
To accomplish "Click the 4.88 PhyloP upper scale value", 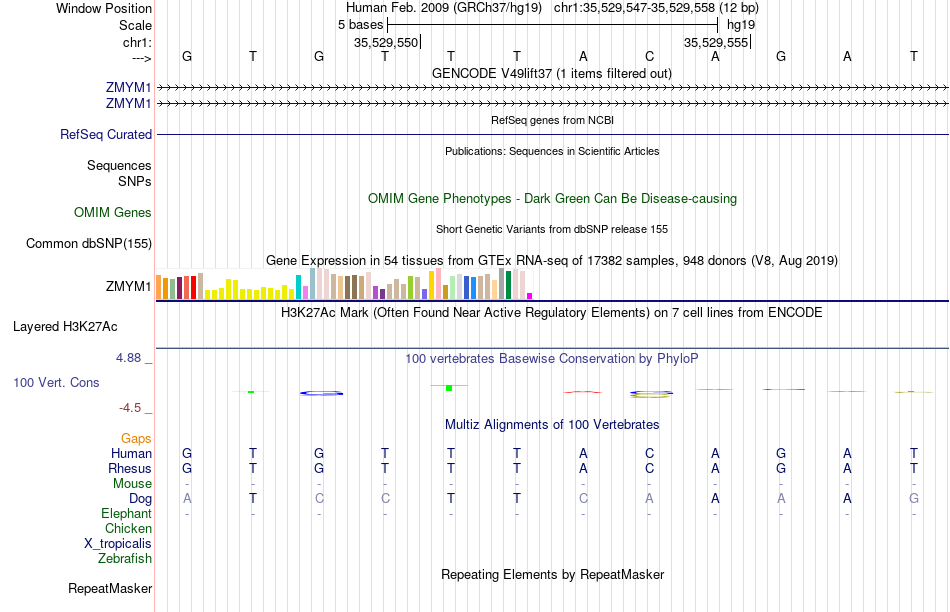I will 128,358.
